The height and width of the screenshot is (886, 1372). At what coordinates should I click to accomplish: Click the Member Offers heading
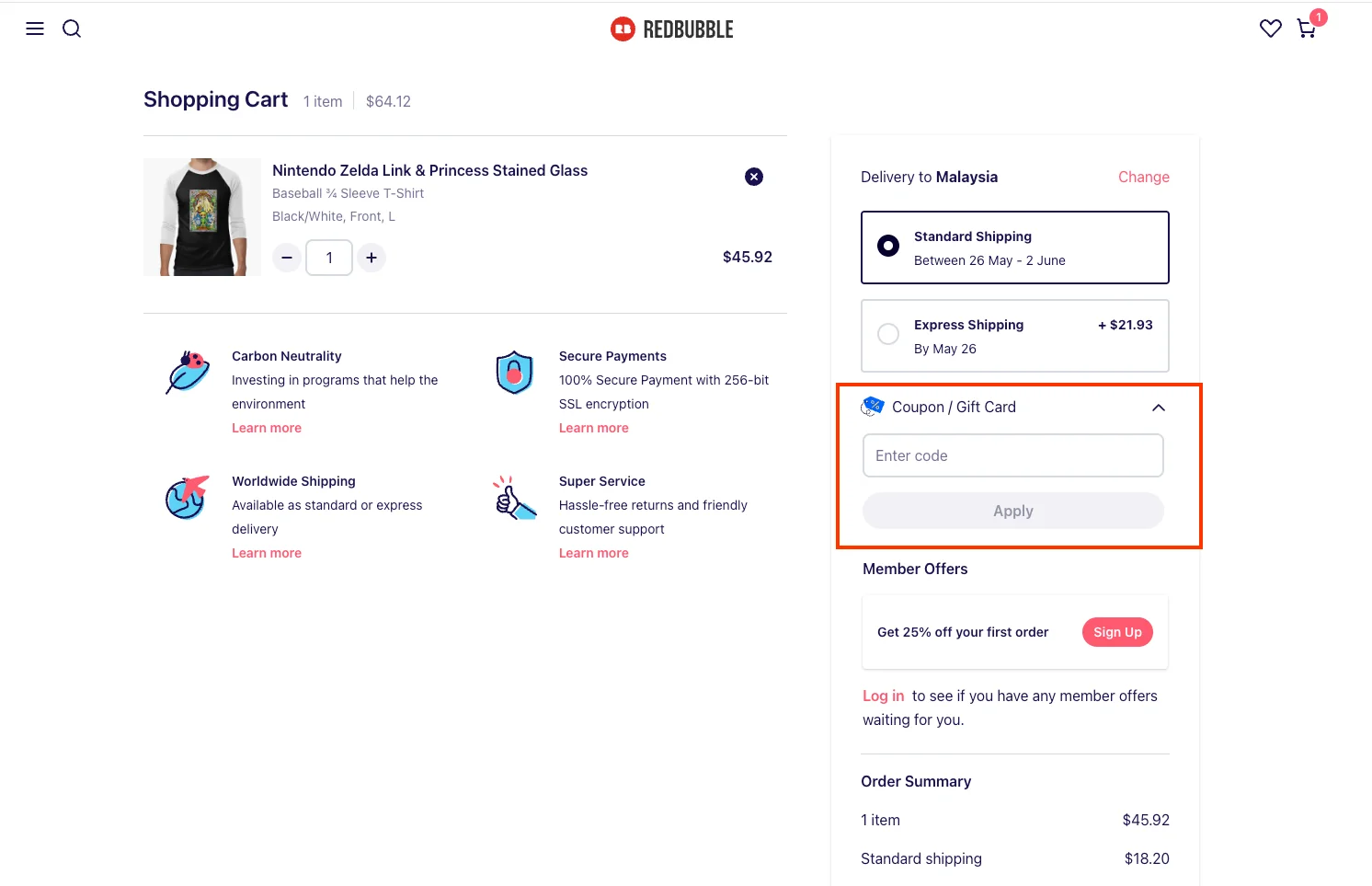pos(915,569)
